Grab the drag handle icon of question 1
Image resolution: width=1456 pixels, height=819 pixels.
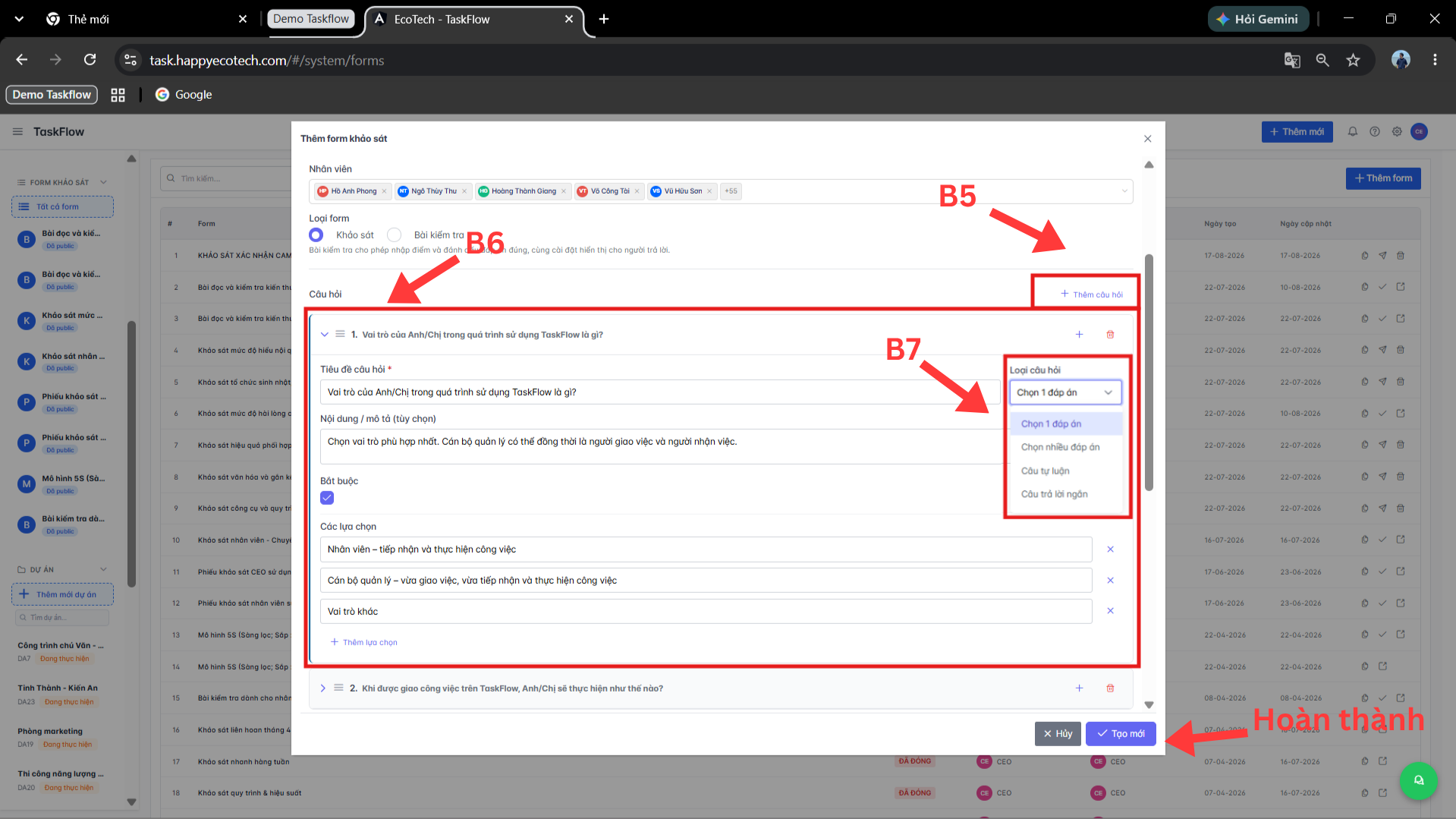click(x=341, y=335)
